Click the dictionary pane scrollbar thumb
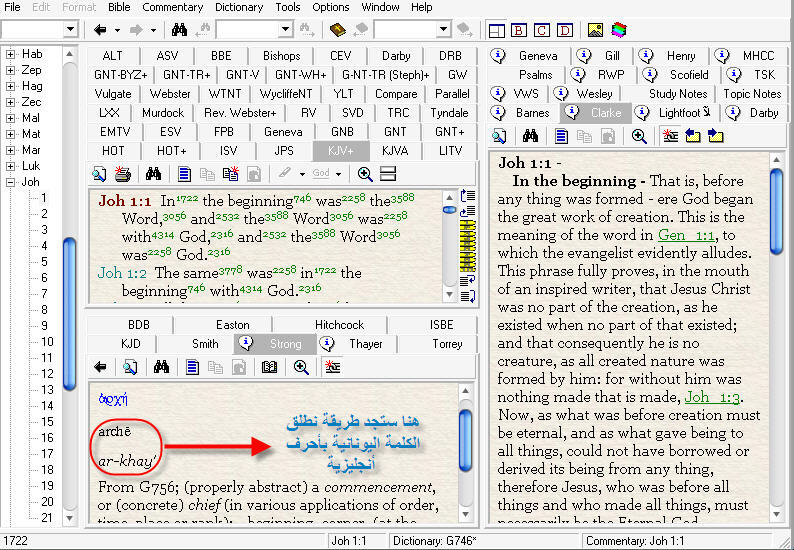Screen dimensions: 794x550 coord(465,440)
